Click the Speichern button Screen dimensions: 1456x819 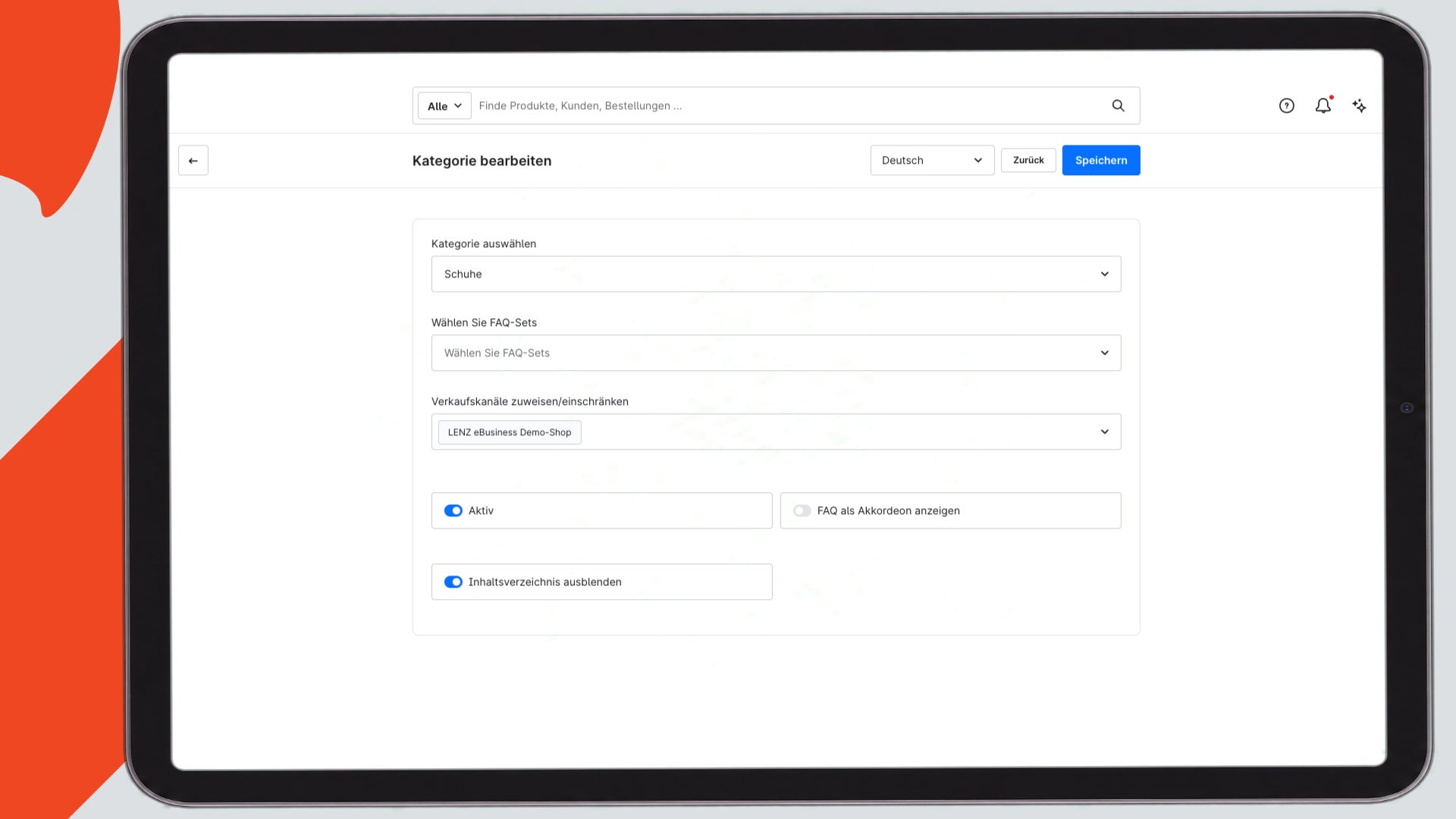(x=1100, y=160)
